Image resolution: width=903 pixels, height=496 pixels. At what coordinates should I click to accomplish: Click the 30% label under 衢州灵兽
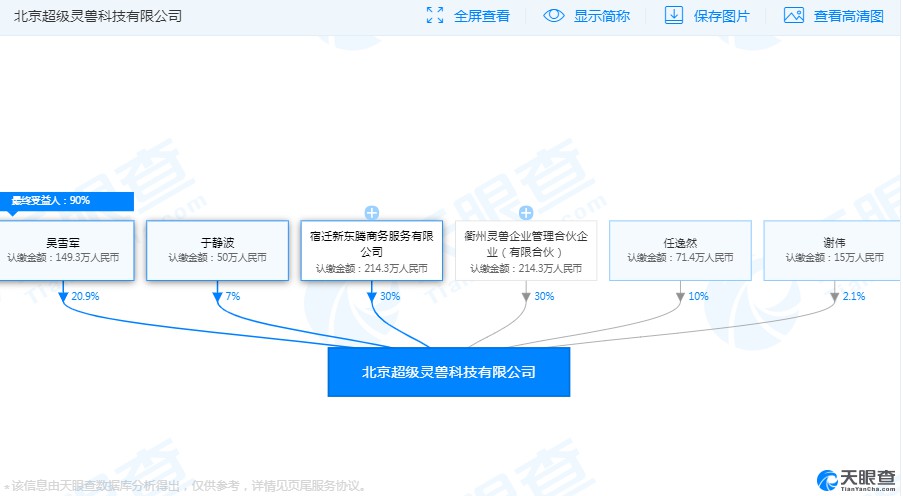(544, 296)
